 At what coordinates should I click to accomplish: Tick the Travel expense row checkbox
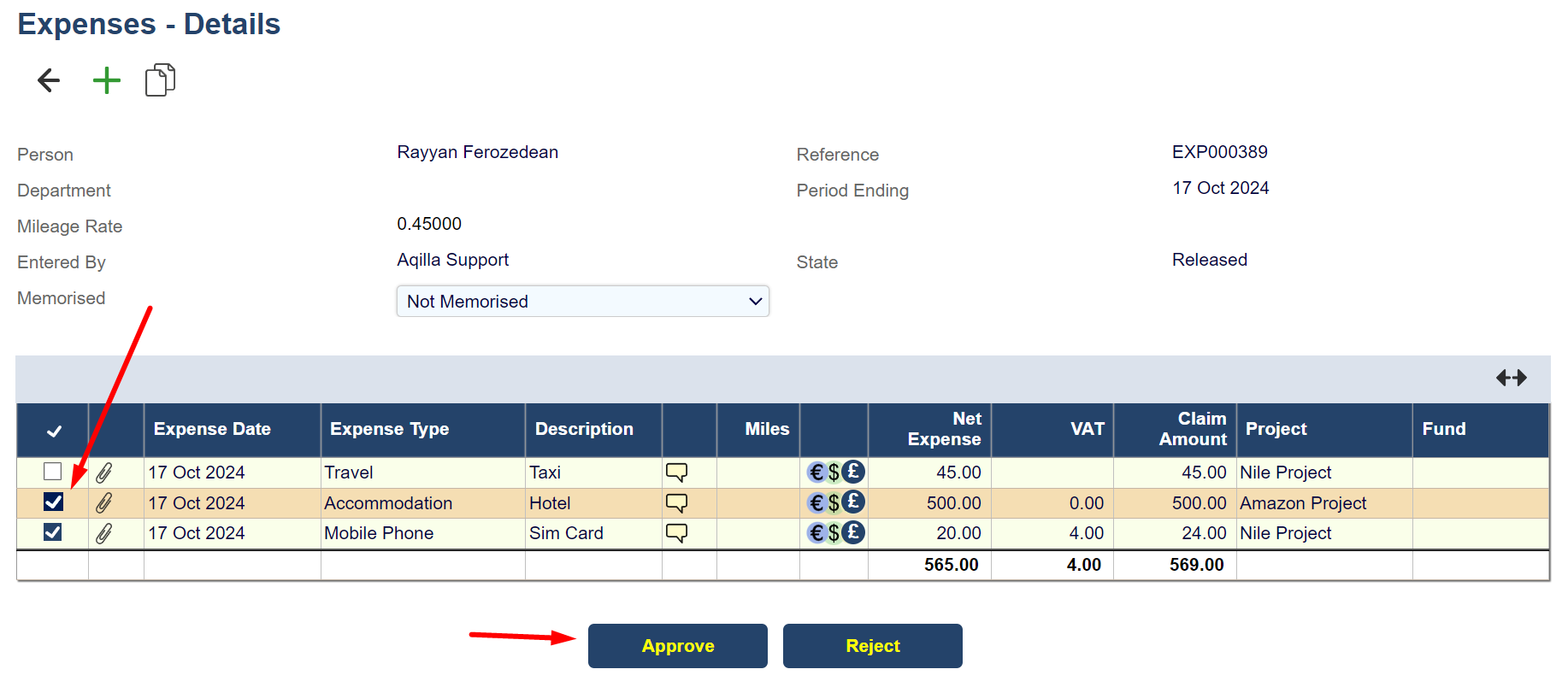point(53,472)
